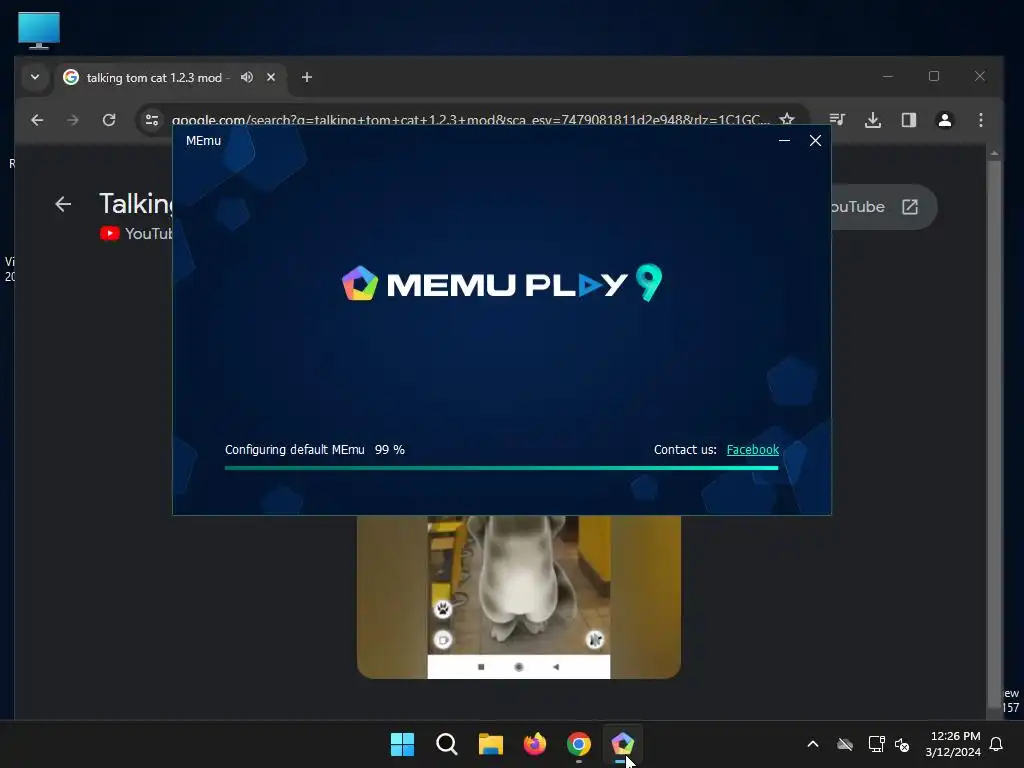Open the Facebook contact link in MEmu
1024x768 pixels.
pyautogui.click(x=752, y=449)
